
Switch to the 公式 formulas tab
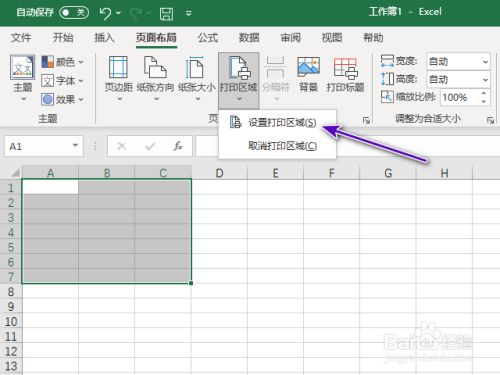click(208, 38)
